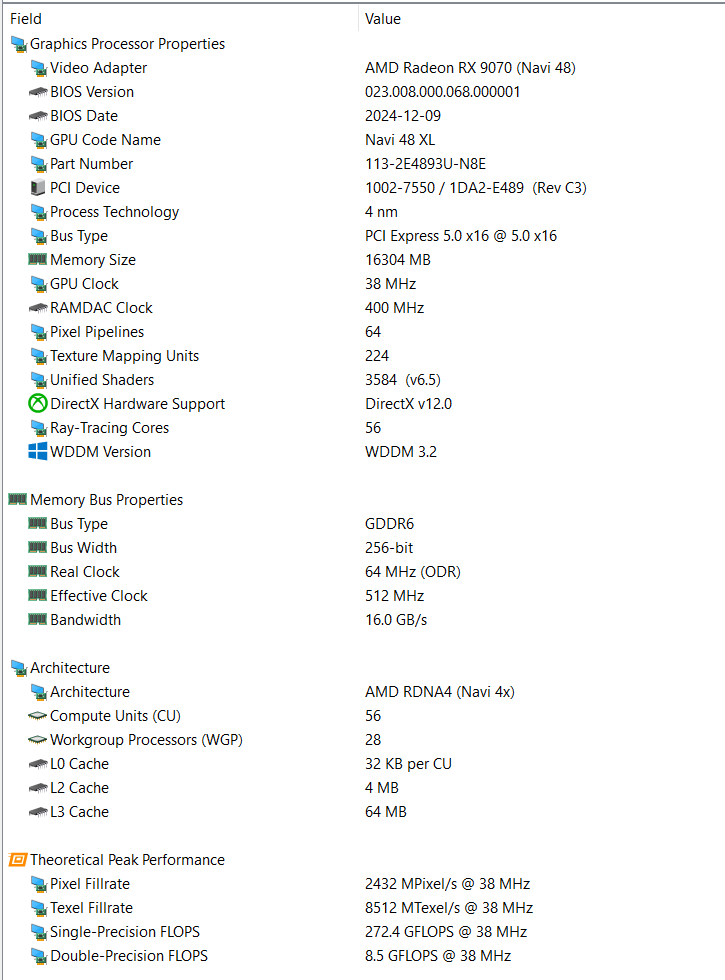Select 8512 MTexel/s @ 38 MHz value

point(449,908)
